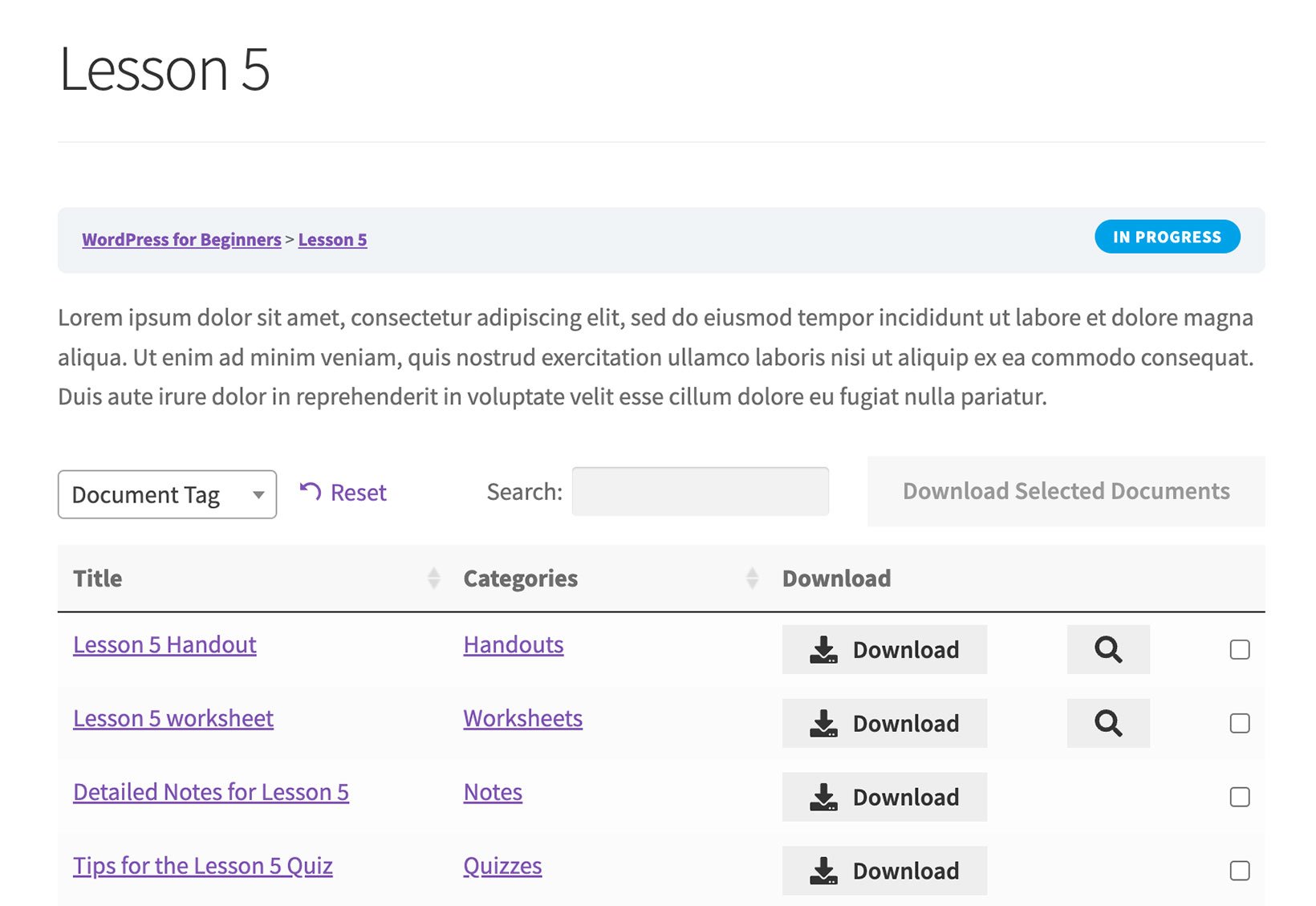Image resolution: width=1316 pixels, height=906 pixels.
Task: Select the checkbox beside Detailed Notes for Lesson 5
Action: 1240,797
